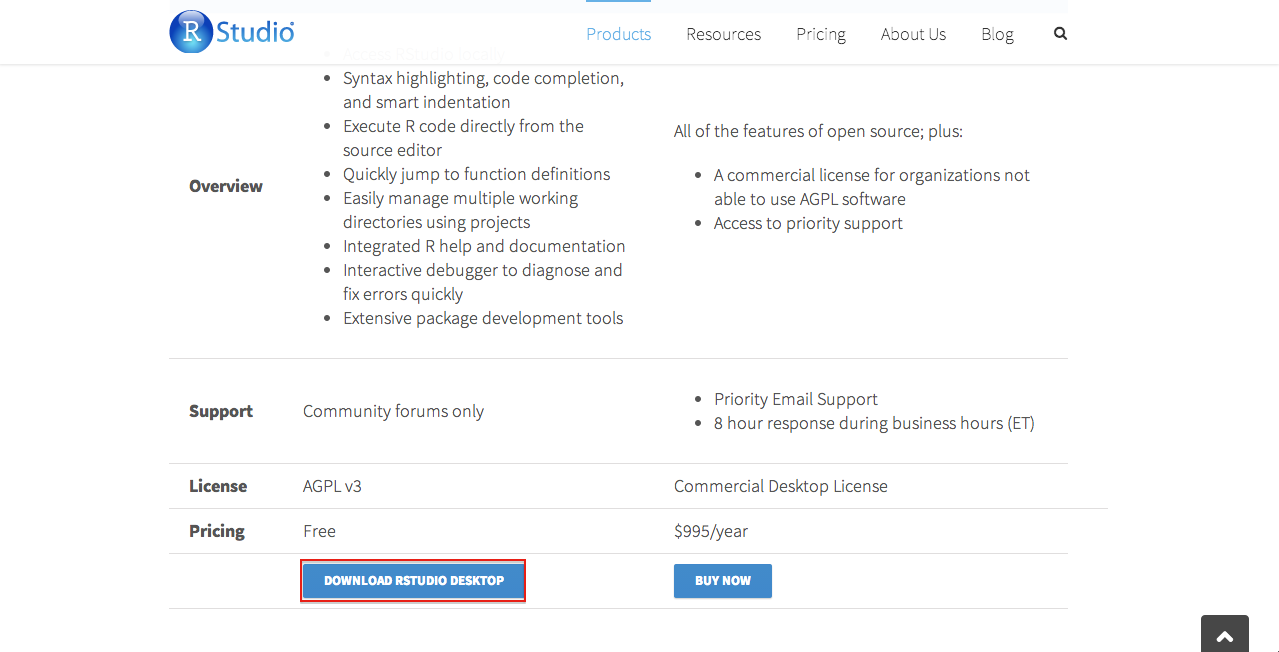Click 'Priority Email Support' bullet

796,399
